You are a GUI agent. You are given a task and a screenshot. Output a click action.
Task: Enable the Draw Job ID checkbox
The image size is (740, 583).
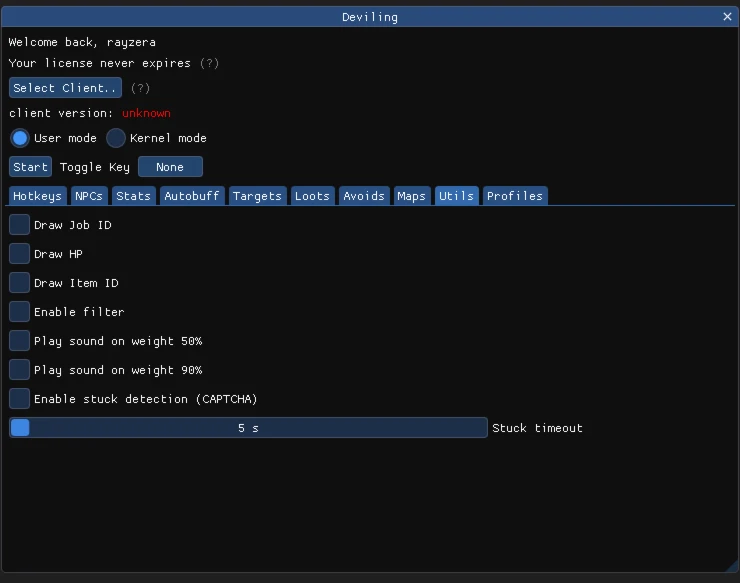(20, 225)
